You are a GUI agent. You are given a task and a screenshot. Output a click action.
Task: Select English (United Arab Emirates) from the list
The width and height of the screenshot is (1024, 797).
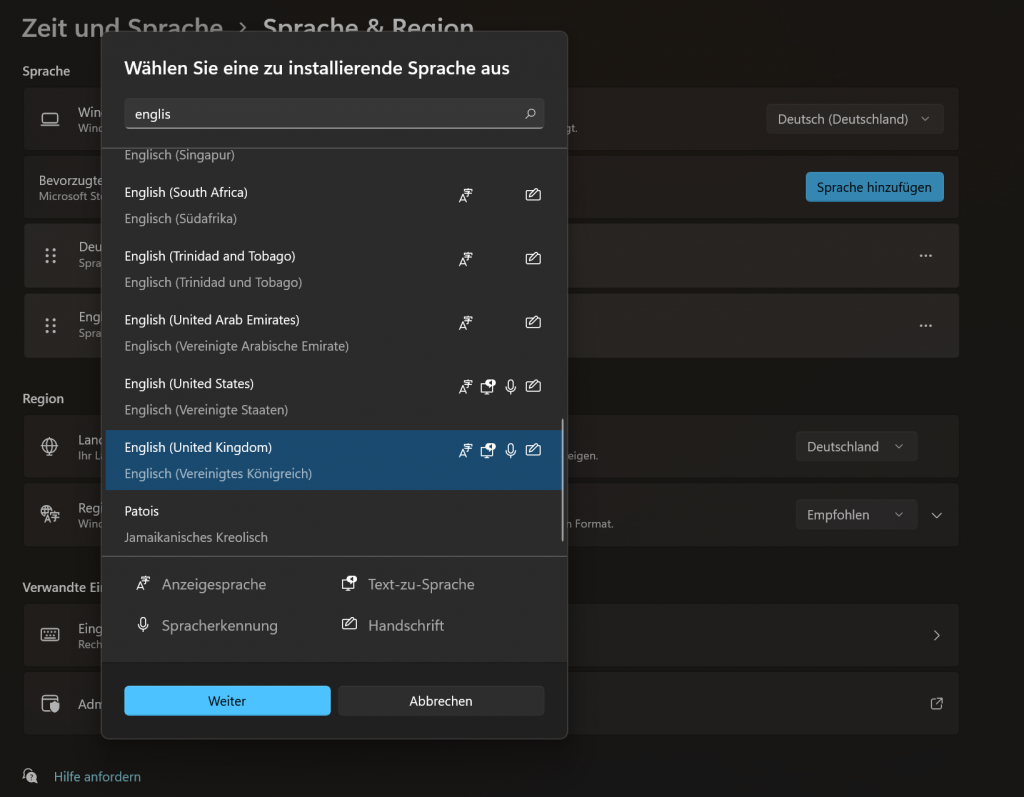(x=333, y=333)
